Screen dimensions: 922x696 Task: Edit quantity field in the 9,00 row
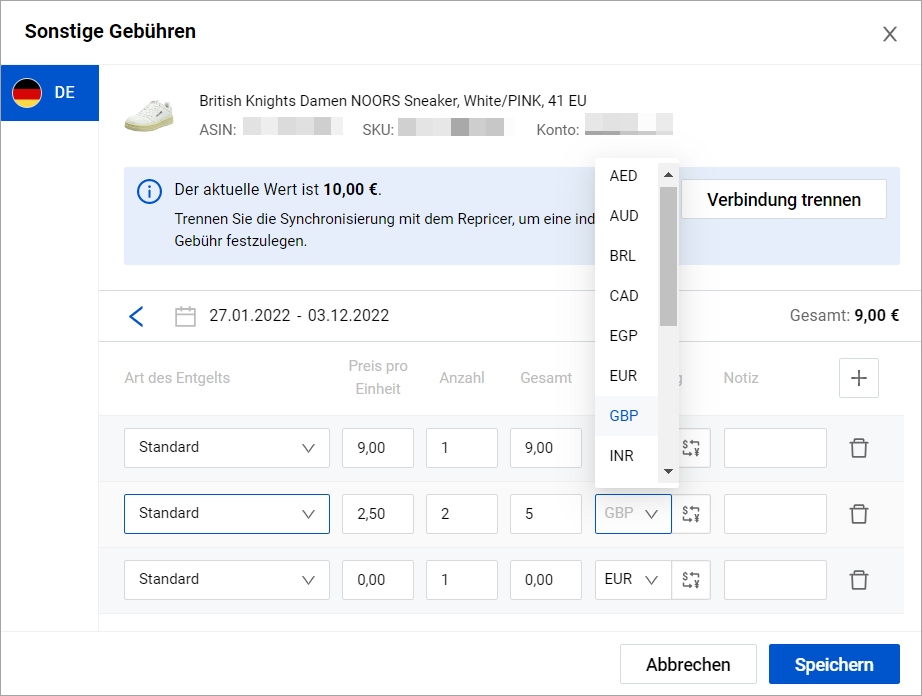pyautogui.click(x=462, y=448)
